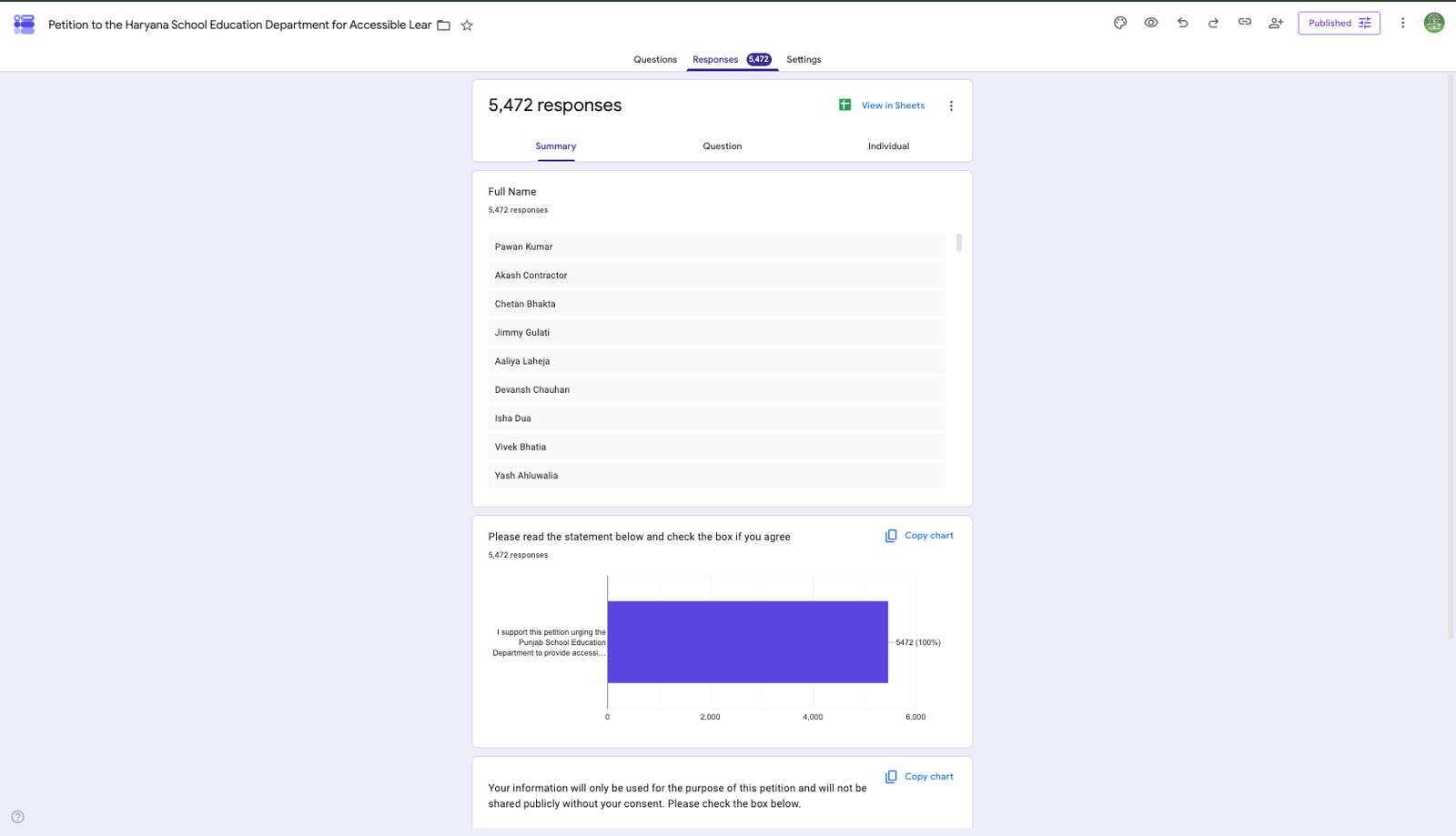The image size is (1456, 836).
Task: Open the Google account avatar
Action: coord(1434,23)
